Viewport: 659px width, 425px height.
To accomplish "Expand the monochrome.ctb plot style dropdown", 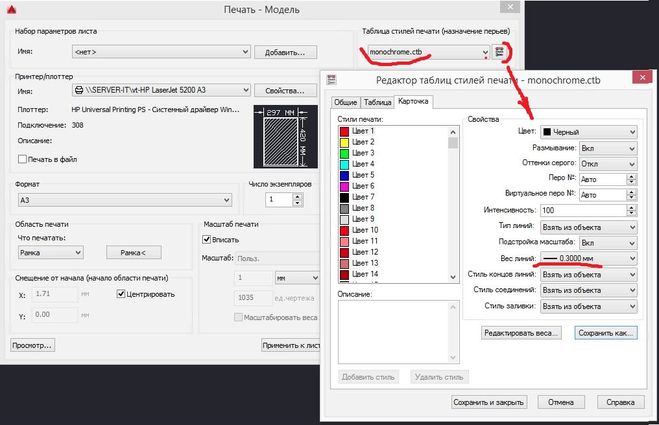I will point(484,51).
